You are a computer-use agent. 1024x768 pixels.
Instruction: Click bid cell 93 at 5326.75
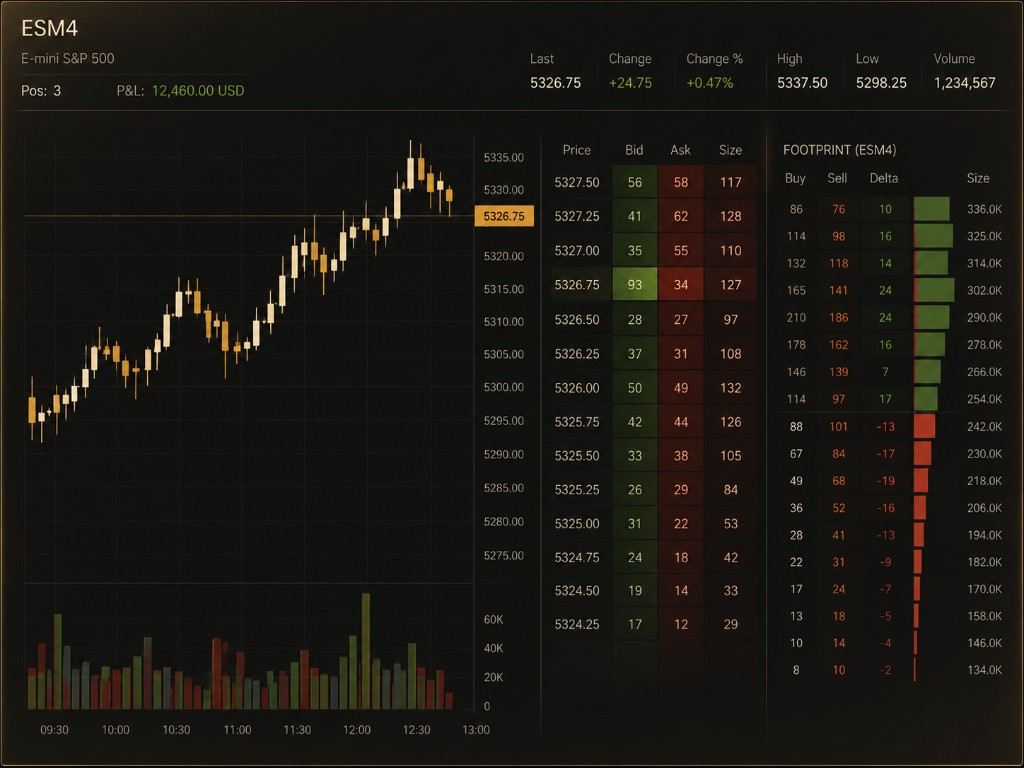635,285
